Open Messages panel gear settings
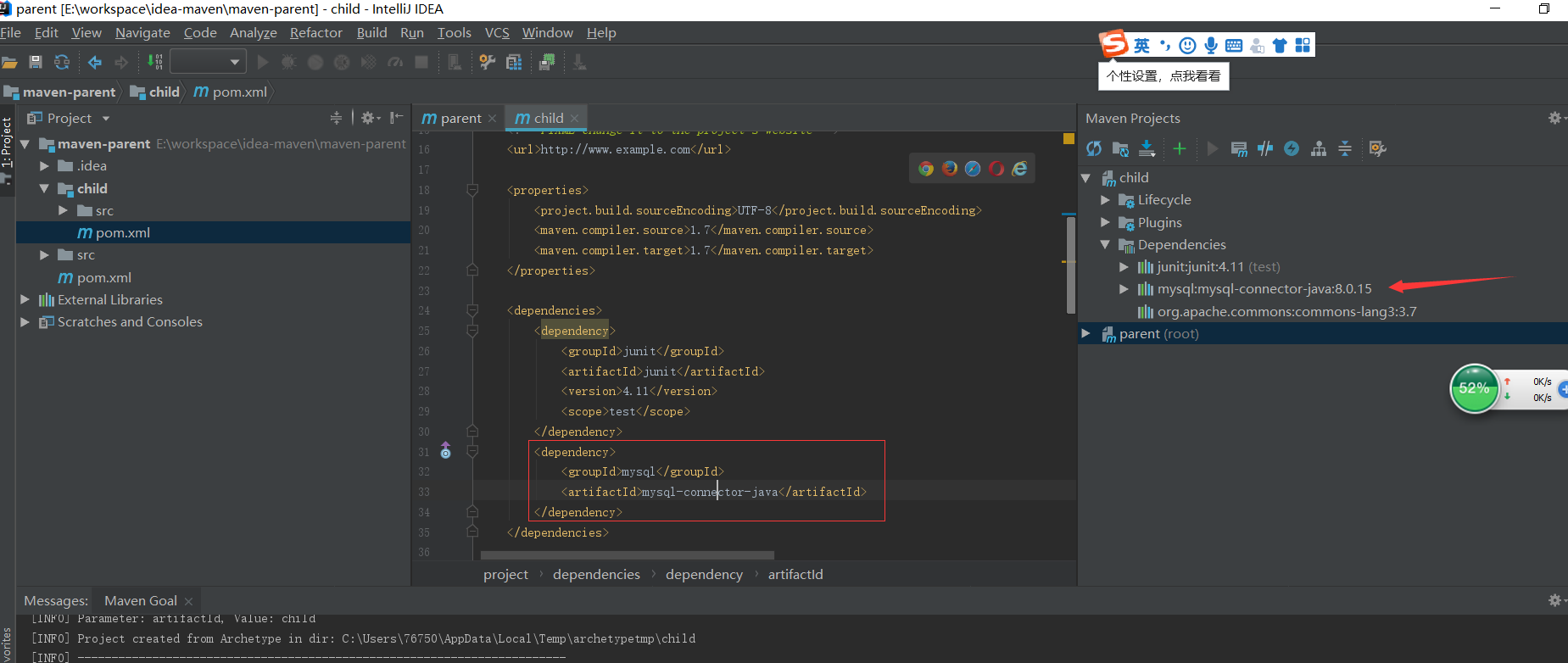1568x663 pixels. 1555,600
